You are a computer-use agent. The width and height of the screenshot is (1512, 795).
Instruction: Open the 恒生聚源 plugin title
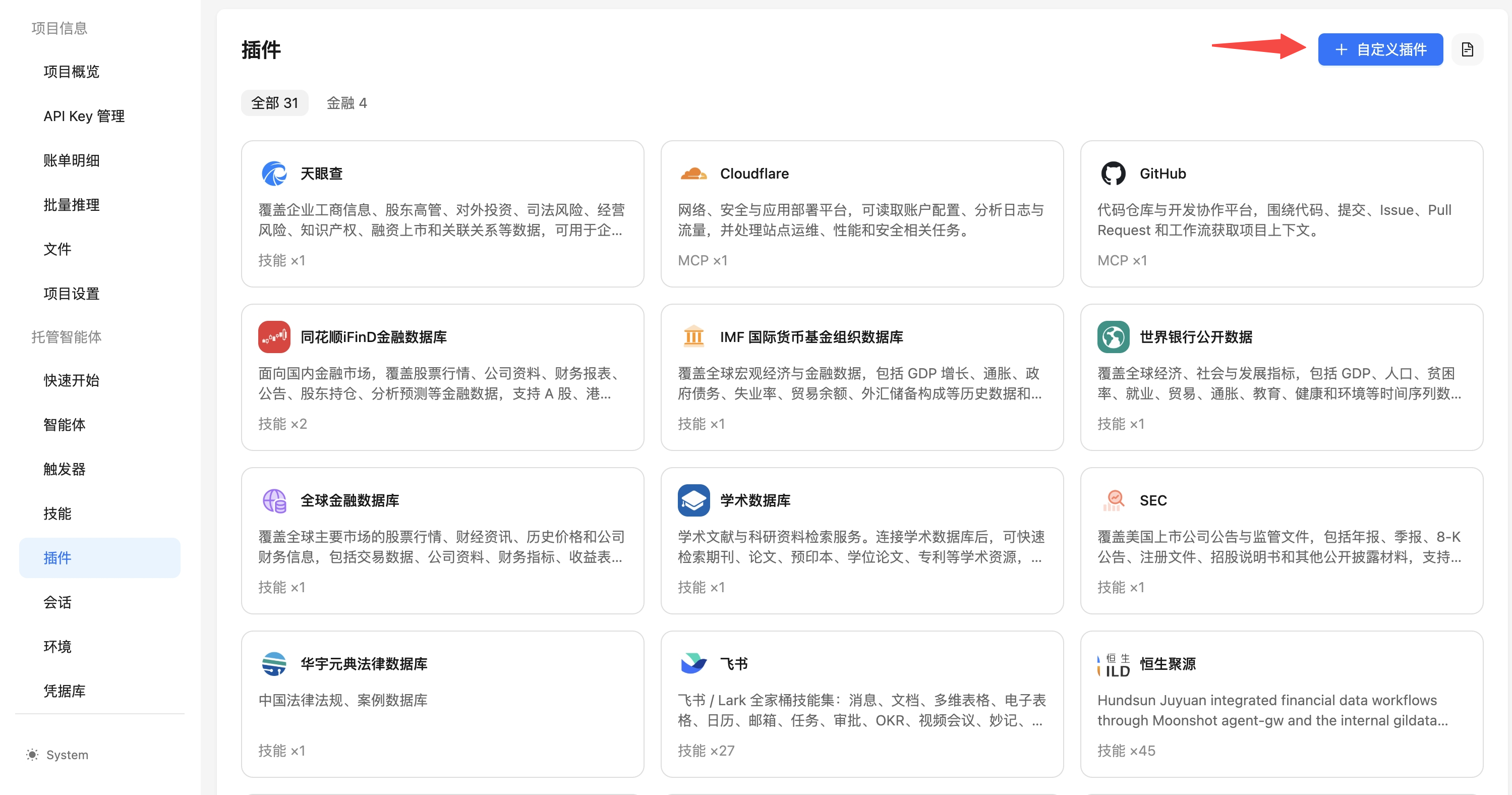pos(1168,664)
